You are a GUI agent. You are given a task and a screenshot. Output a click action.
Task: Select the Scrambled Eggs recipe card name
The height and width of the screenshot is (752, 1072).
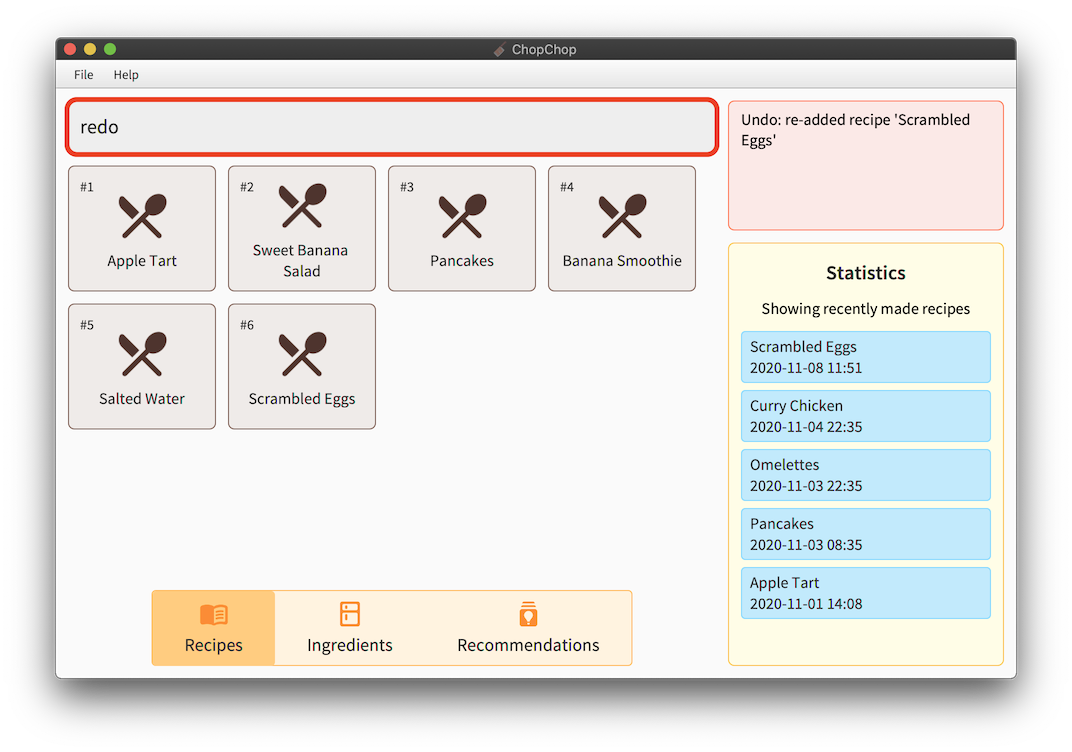[x=302, y=399]
